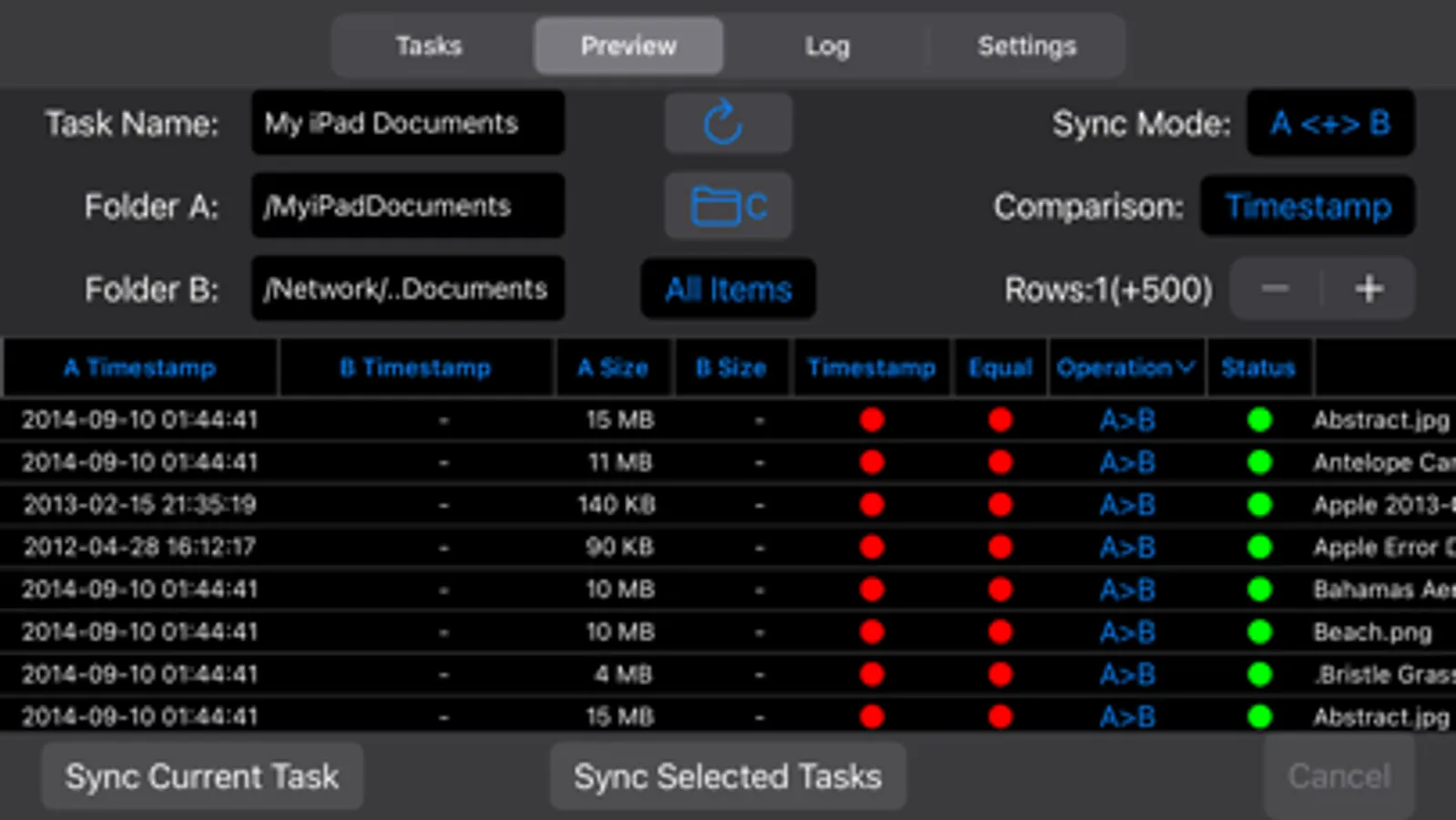1456x820 pixels.
Task: Click the red Equal dot in Apple Error row
Action: (1001, 547)
